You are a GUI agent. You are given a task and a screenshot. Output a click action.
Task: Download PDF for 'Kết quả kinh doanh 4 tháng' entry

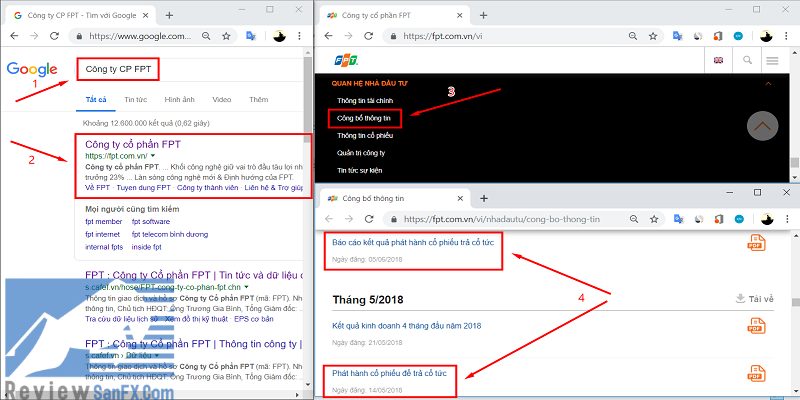tap(756, 326)
